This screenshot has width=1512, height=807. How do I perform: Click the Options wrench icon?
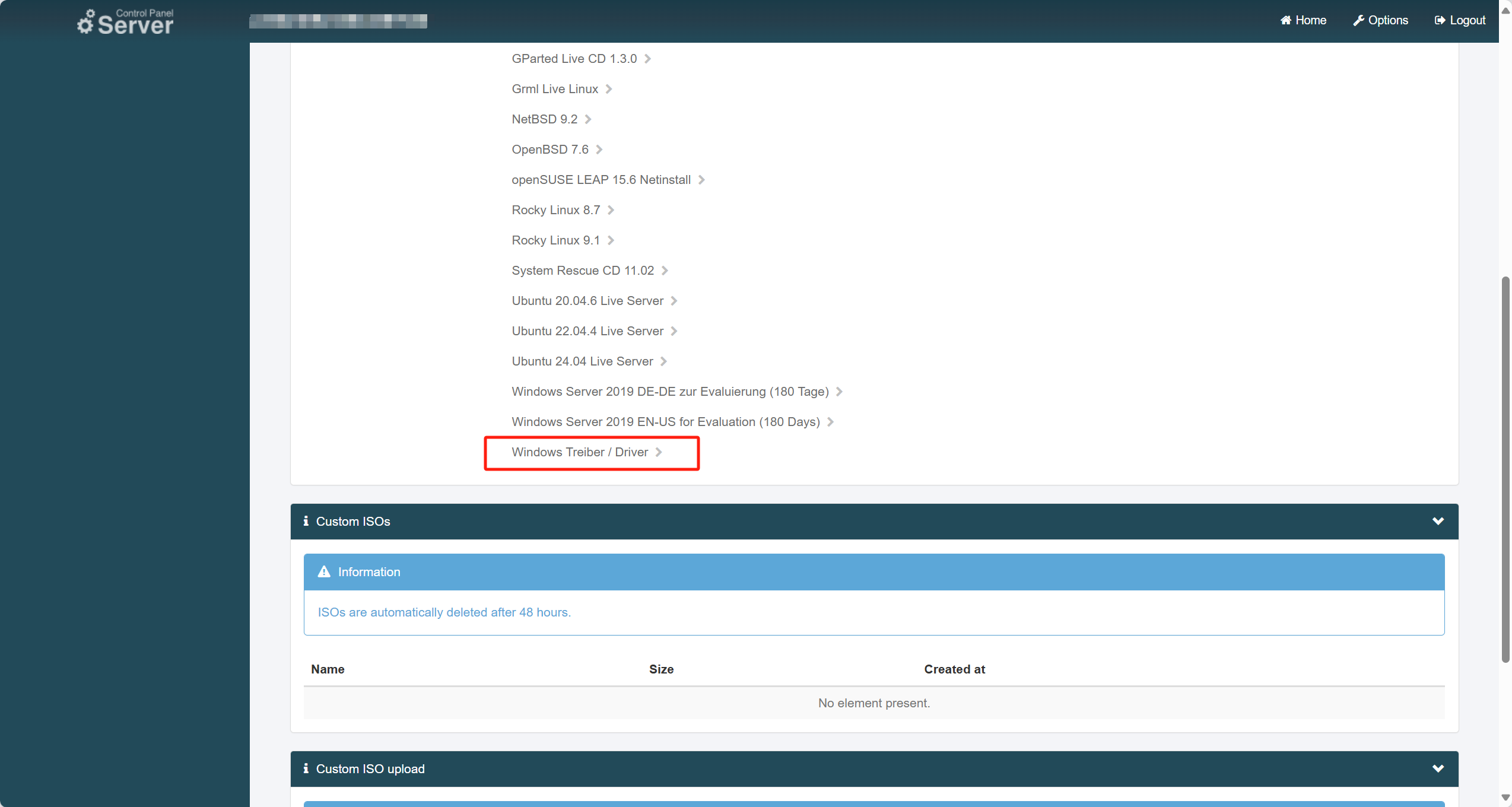tap(1358, 20)
